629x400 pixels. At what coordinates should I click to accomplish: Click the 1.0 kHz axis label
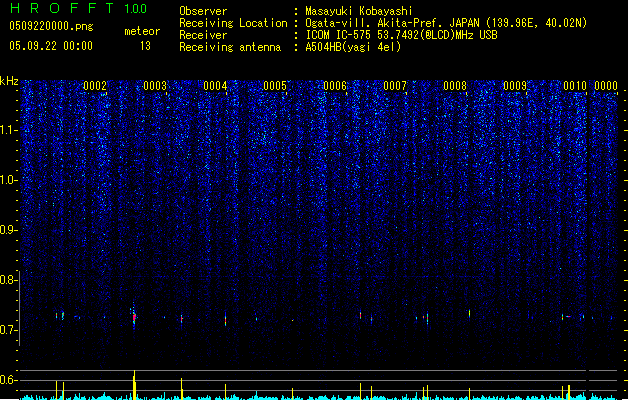click(9, 180)
